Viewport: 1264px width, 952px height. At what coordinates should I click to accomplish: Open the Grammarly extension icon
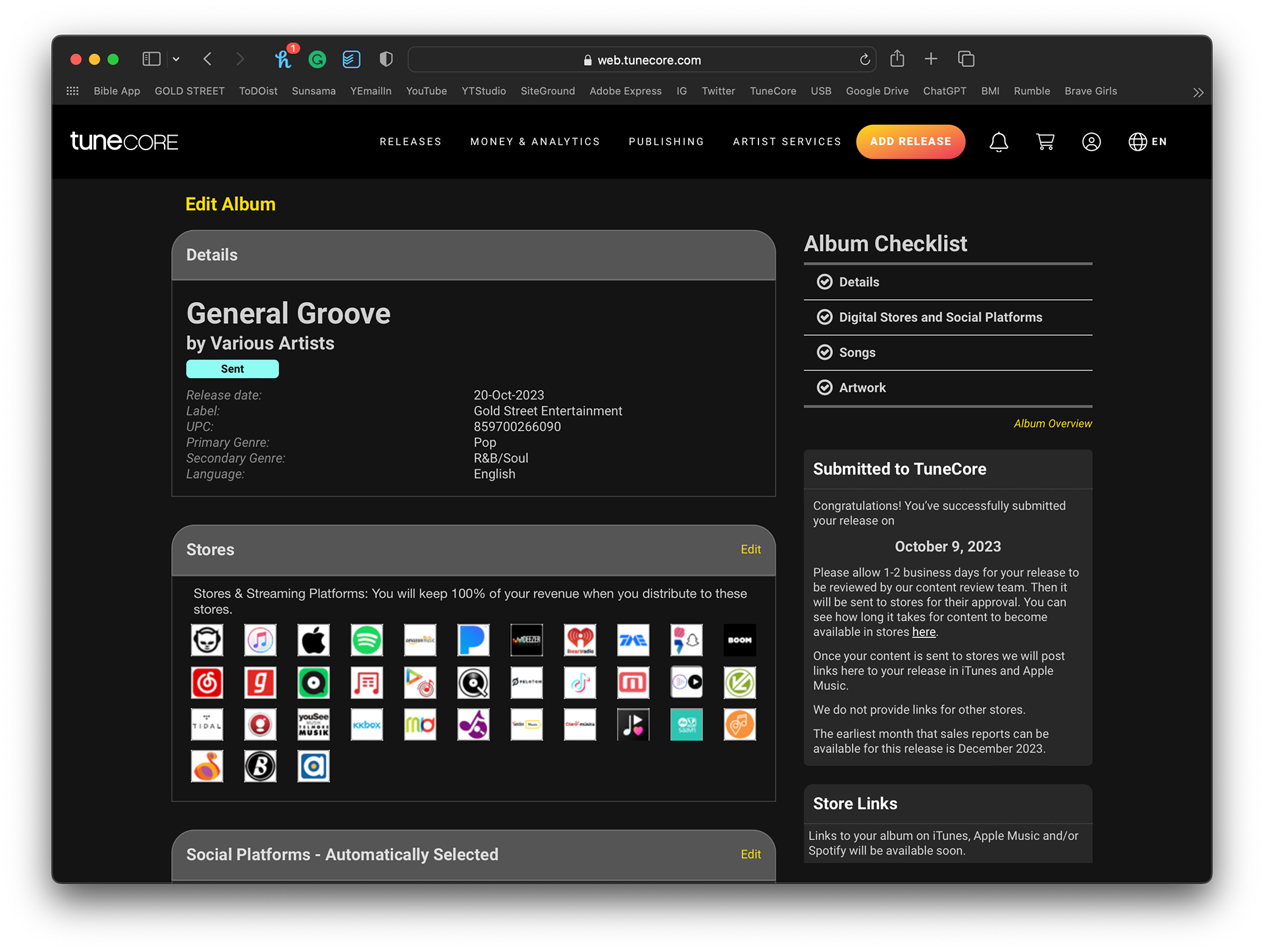(317, 60)
